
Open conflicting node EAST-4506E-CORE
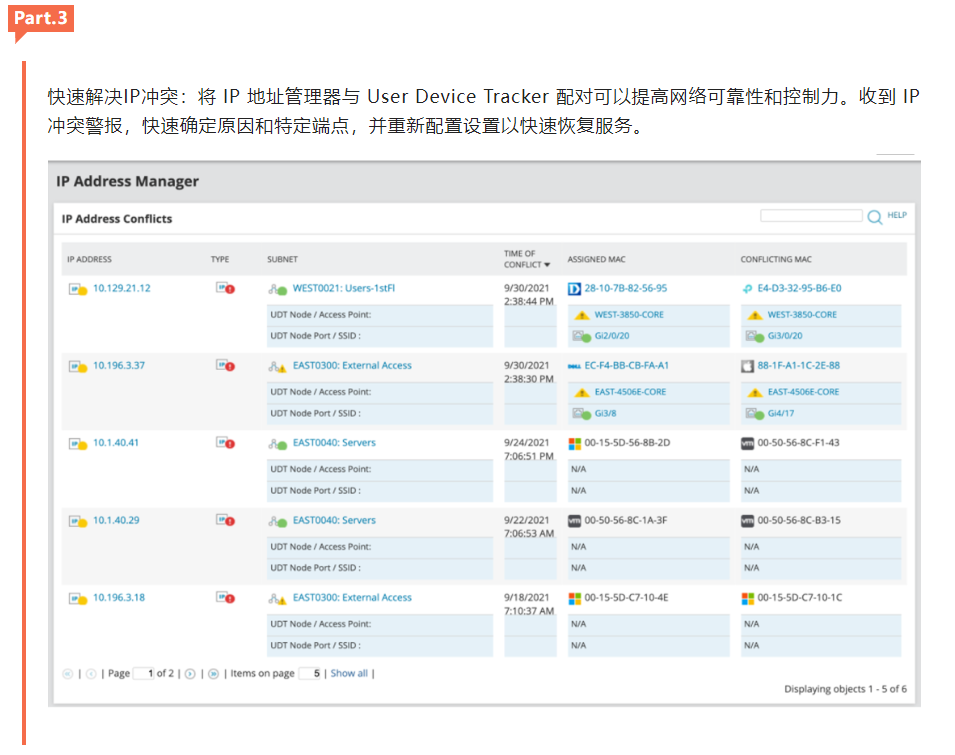(x=803, y=392)
